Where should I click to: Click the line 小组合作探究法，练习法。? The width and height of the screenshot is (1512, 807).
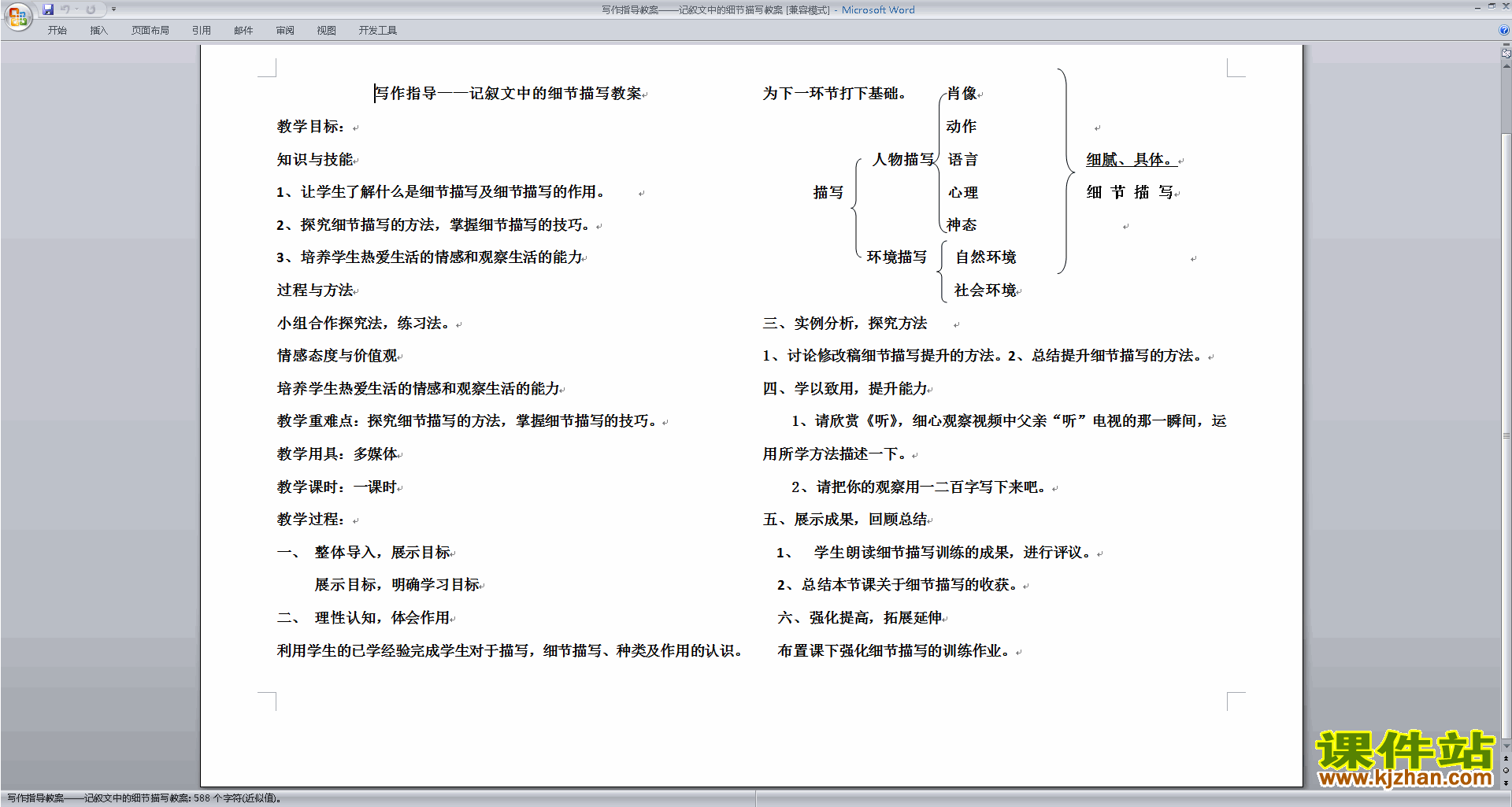pos(365,324)
